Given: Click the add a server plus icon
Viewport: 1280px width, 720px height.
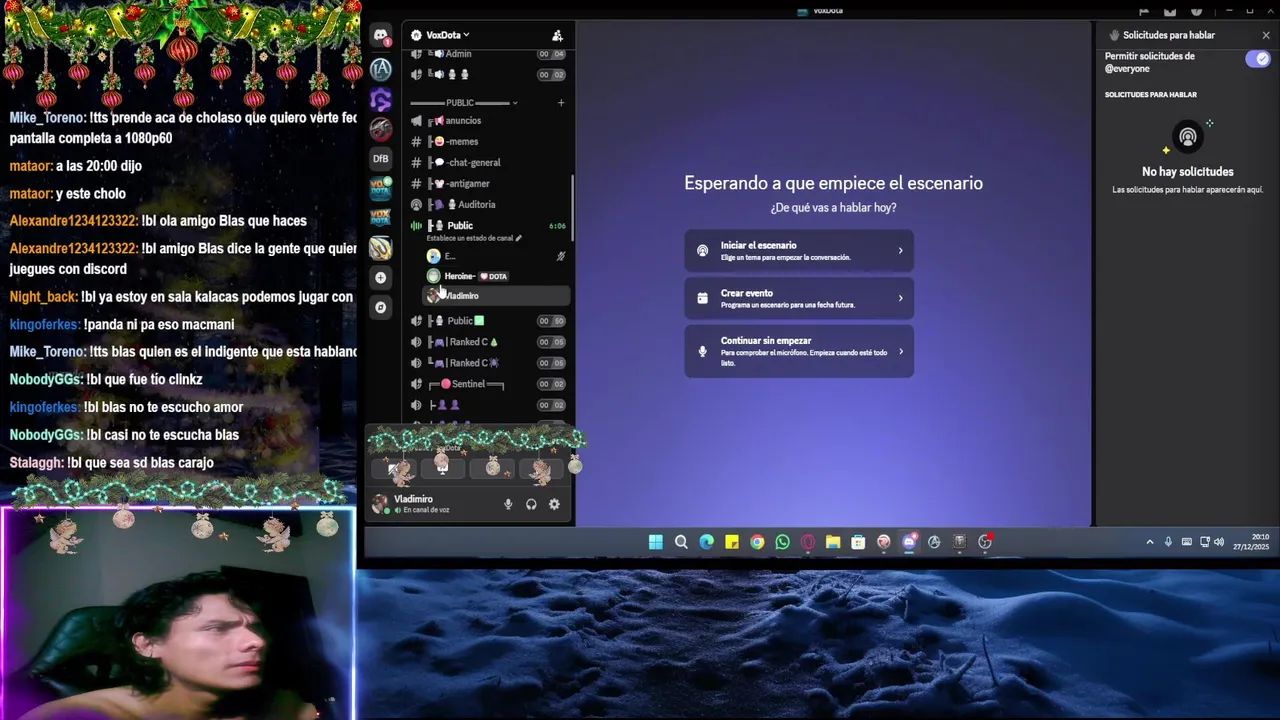Looking at the screenshot, I should point(381,277).
